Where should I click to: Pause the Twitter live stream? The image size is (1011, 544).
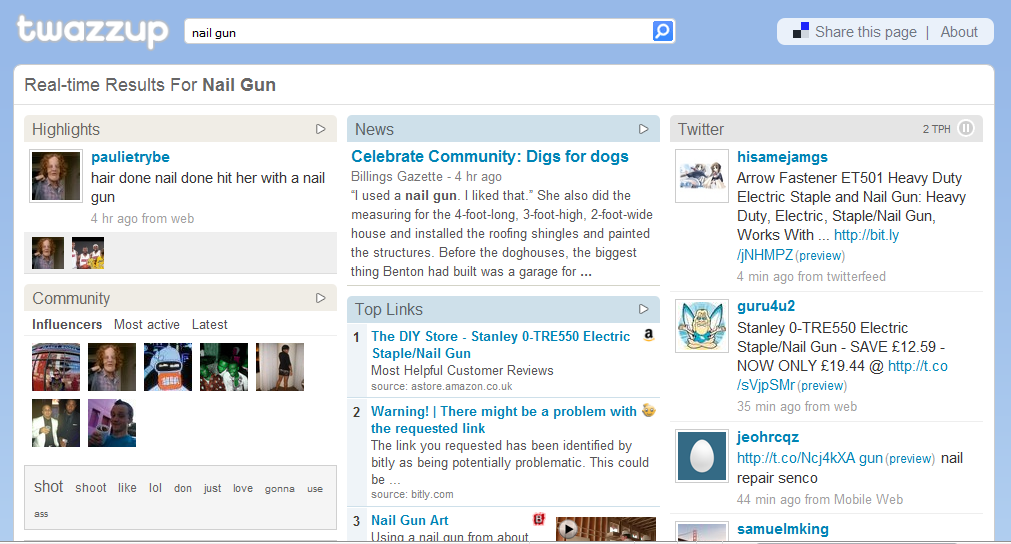coord(966,128)
